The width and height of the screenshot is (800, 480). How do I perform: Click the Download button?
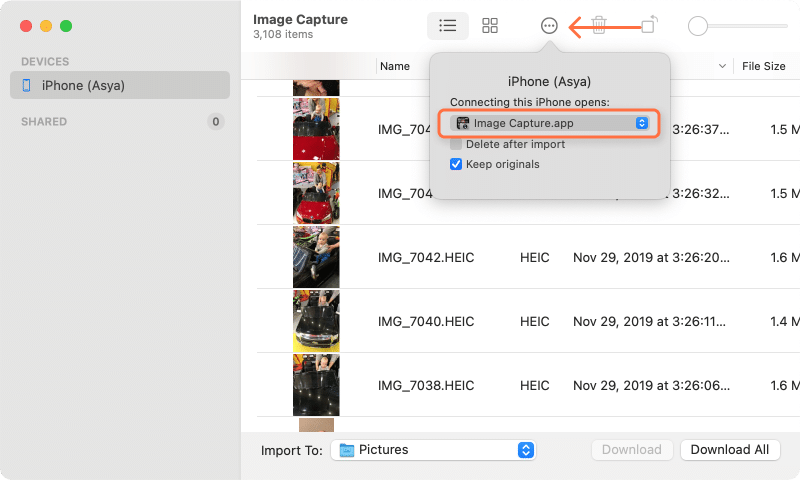[x=632, y=449]
